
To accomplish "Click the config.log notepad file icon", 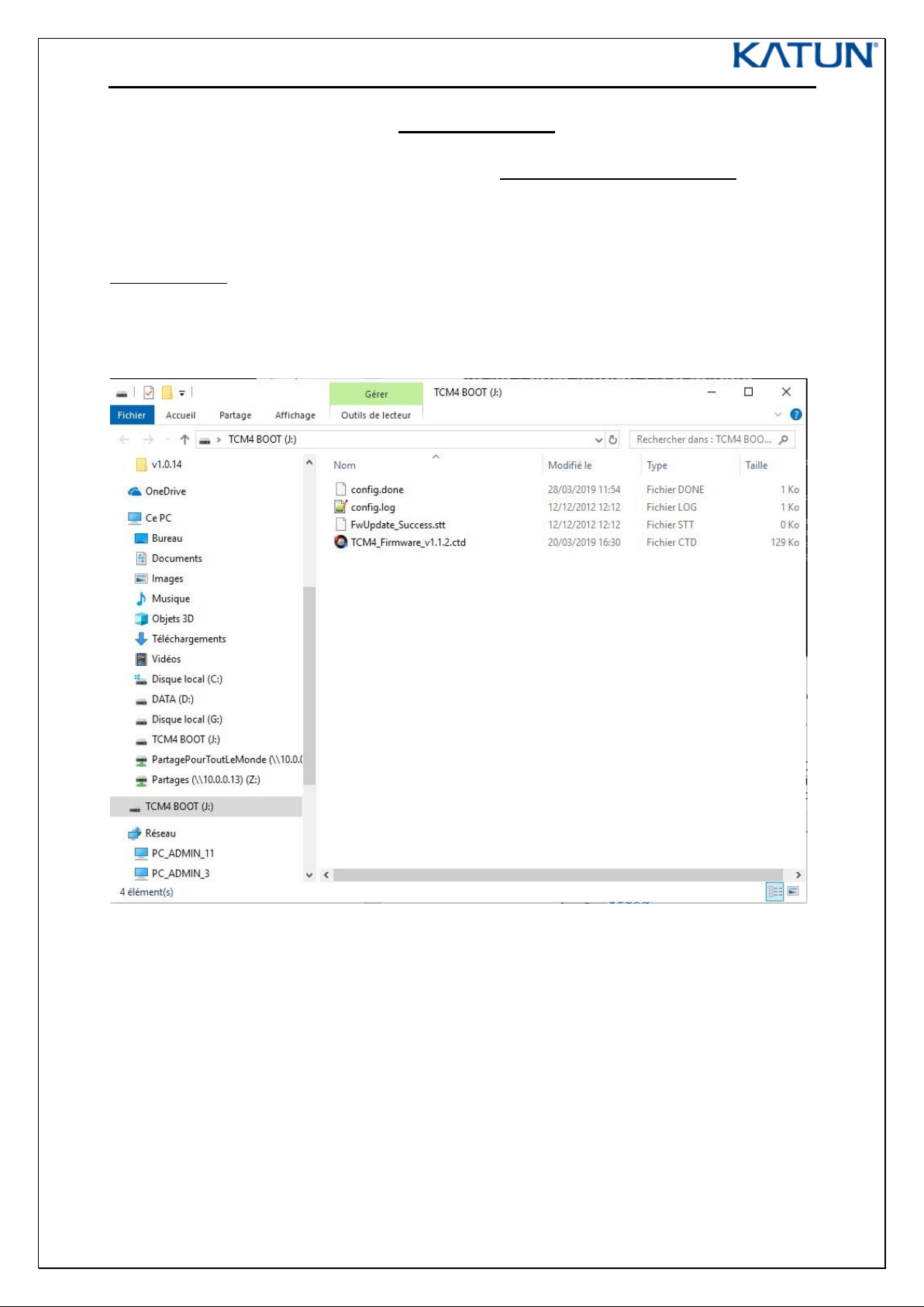I will point(340,507).
